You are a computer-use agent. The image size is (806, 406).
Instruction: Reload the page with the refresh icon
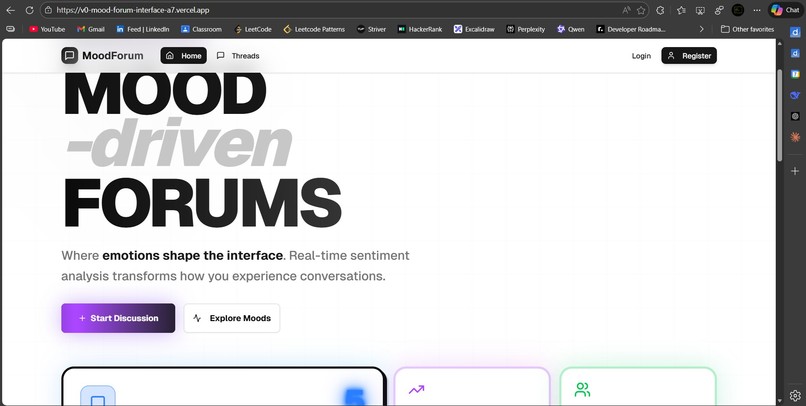tap(30, 10)
